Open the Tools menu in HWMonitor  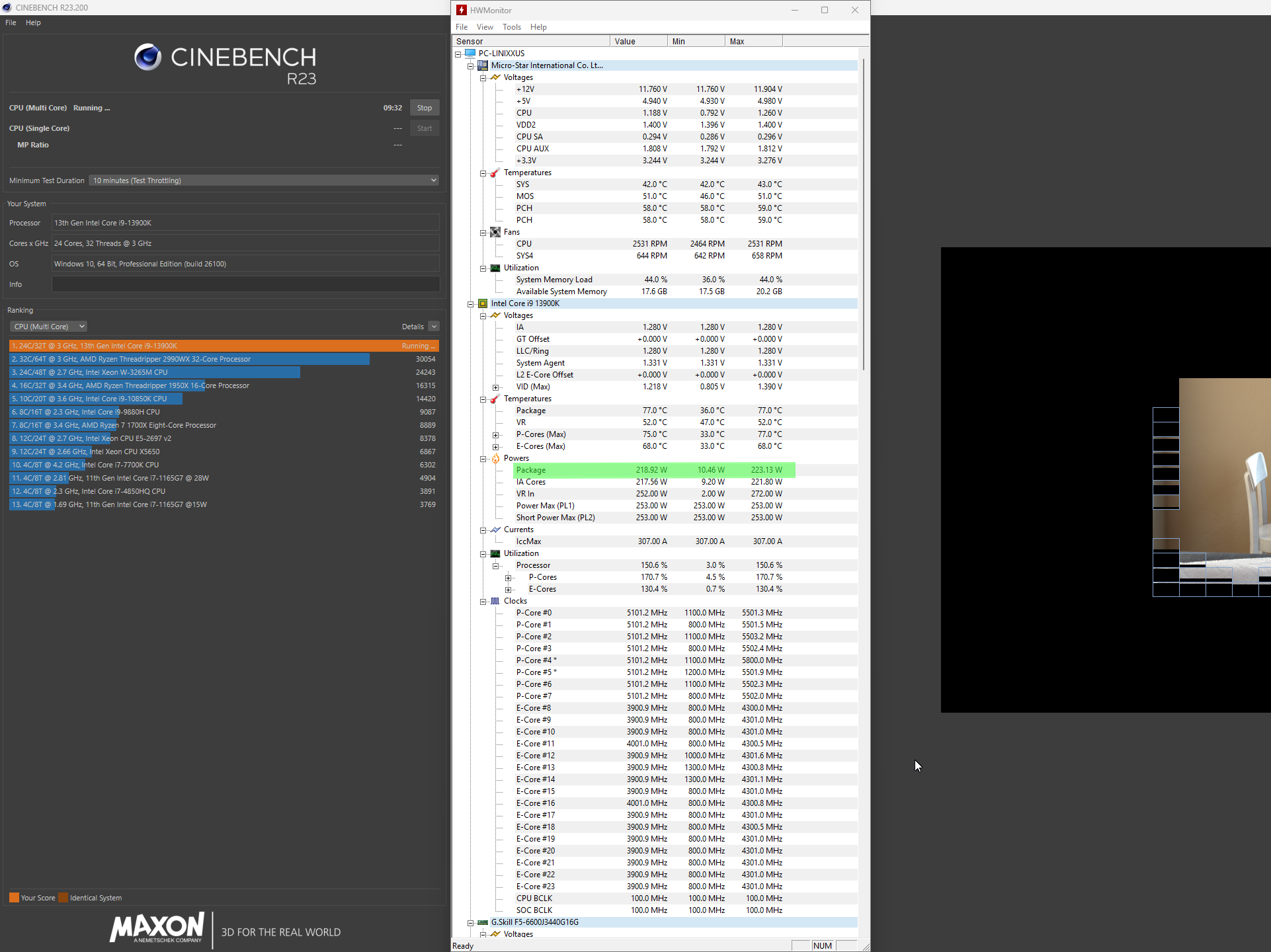pyautogui.click(x=511, y=27)
